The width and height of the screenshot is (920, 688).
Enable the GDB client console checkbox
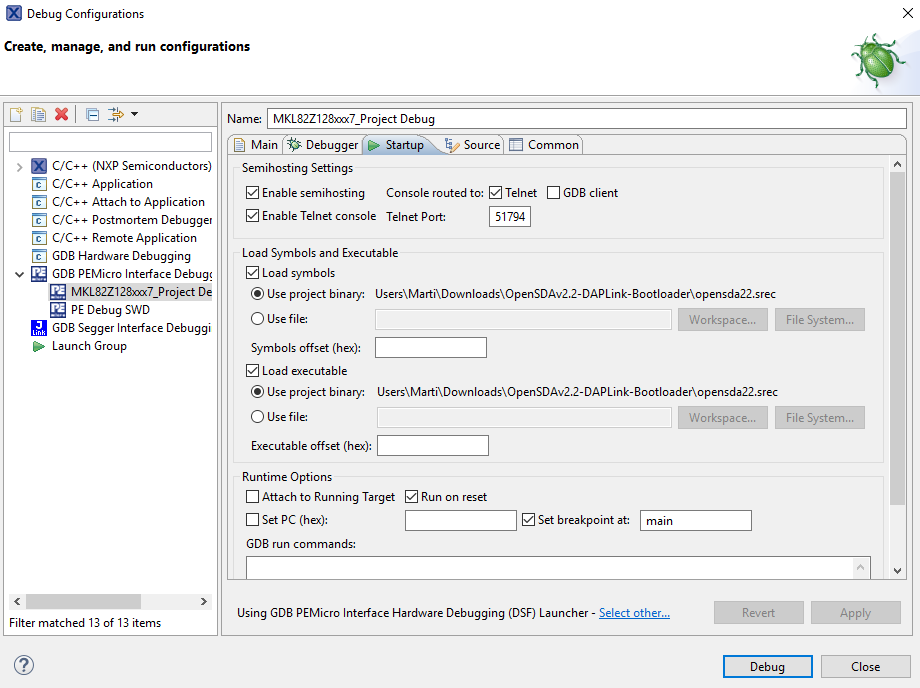coord(553,193)
